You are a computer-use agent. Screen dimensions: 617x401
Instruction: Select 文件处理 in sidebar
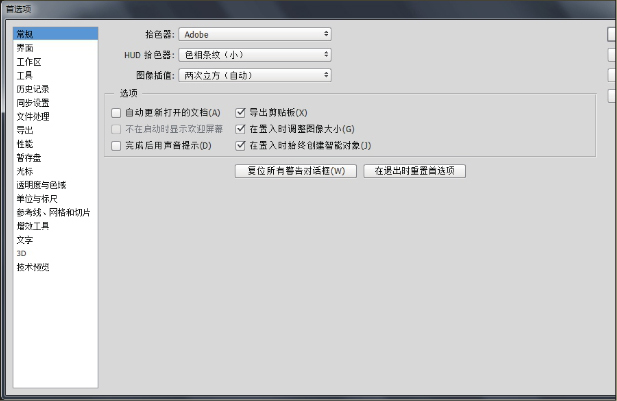(x=32, y=116)
